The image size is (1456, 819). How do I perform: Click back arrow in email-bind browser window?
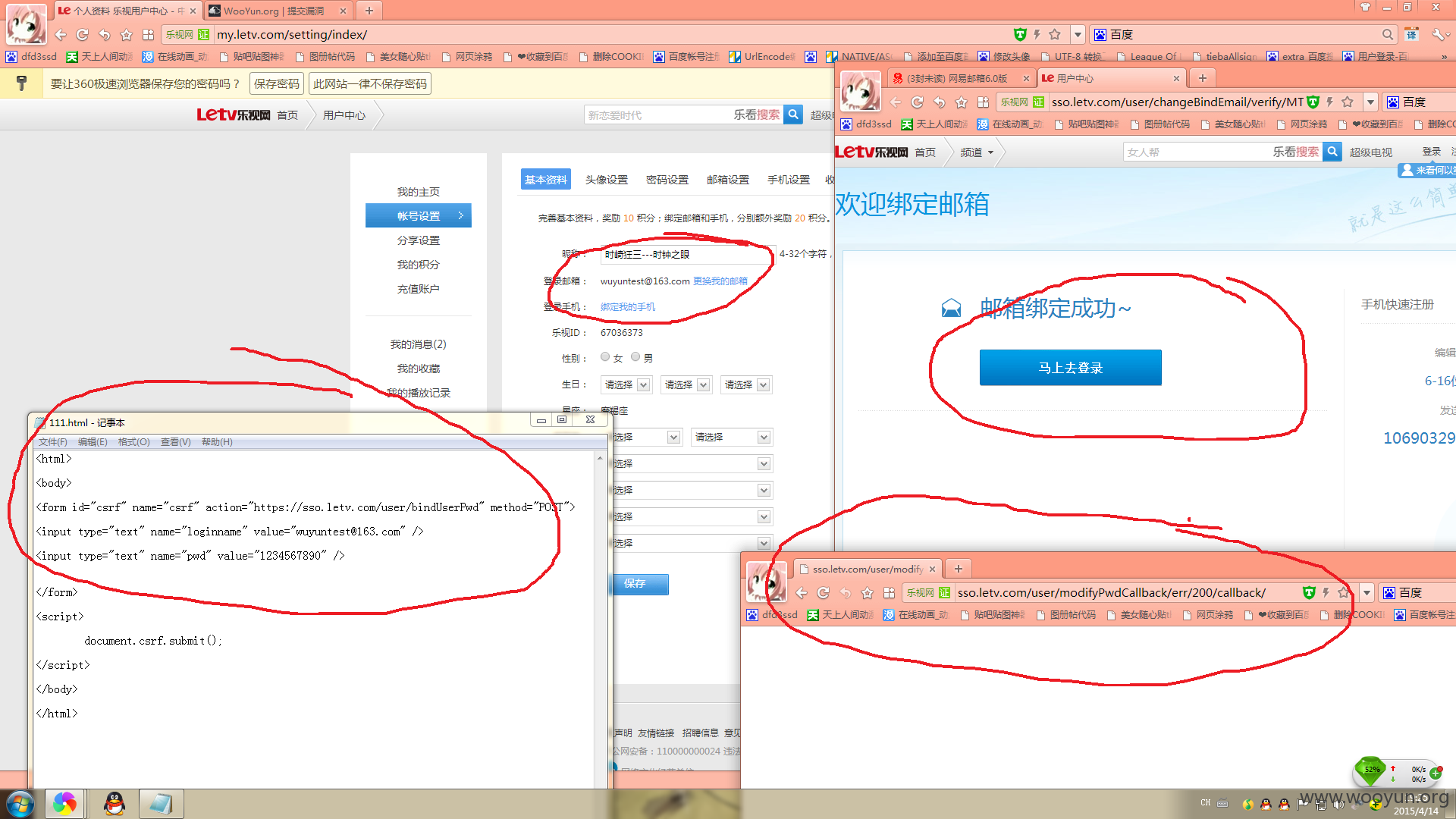(x=896, y=102)
